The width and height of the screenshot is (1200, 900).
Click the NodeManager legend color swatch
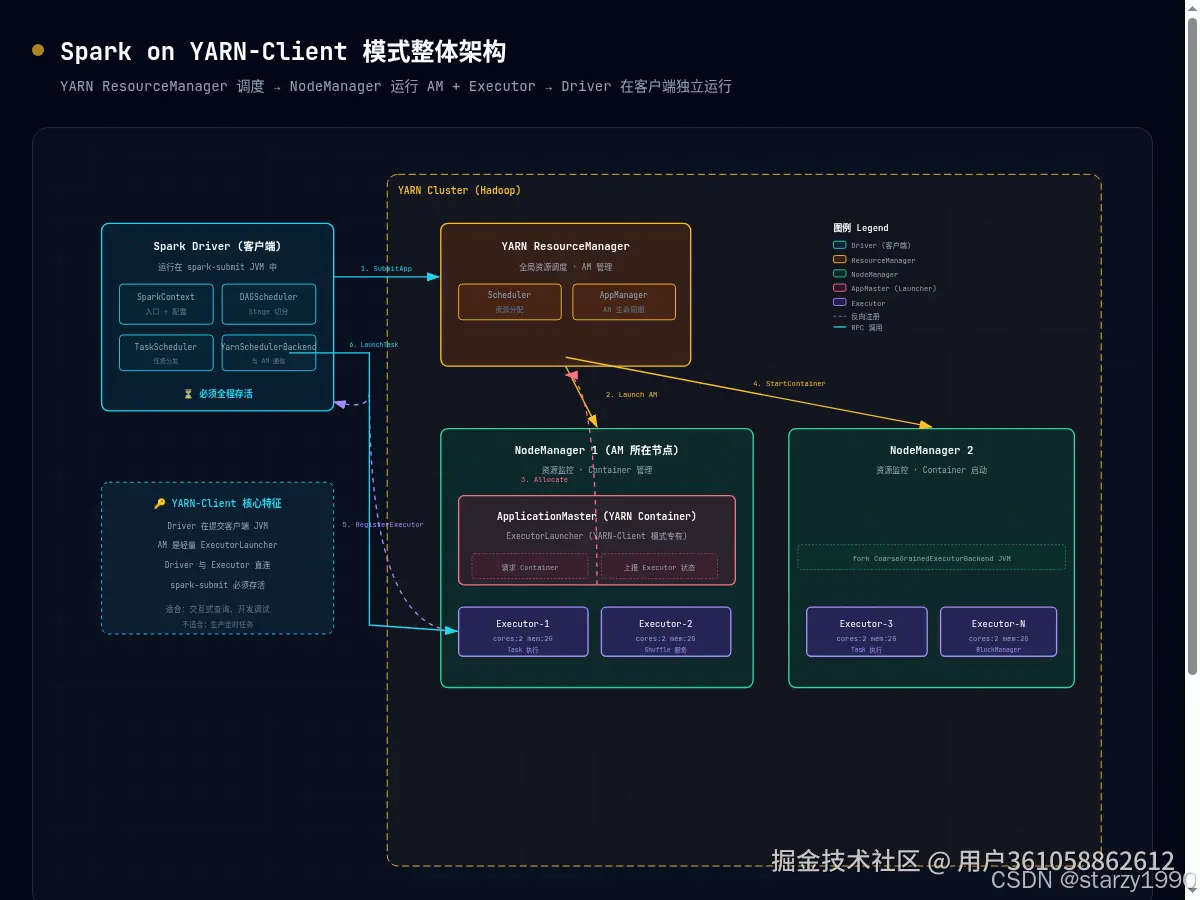click(x=839, y=274)
